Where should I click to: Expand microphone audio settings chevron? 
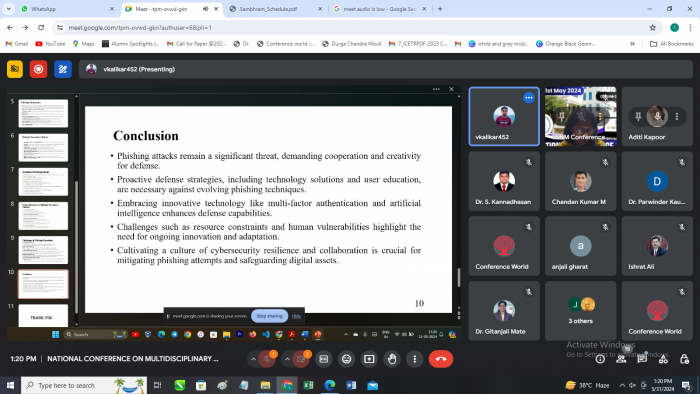coord(253,359)
